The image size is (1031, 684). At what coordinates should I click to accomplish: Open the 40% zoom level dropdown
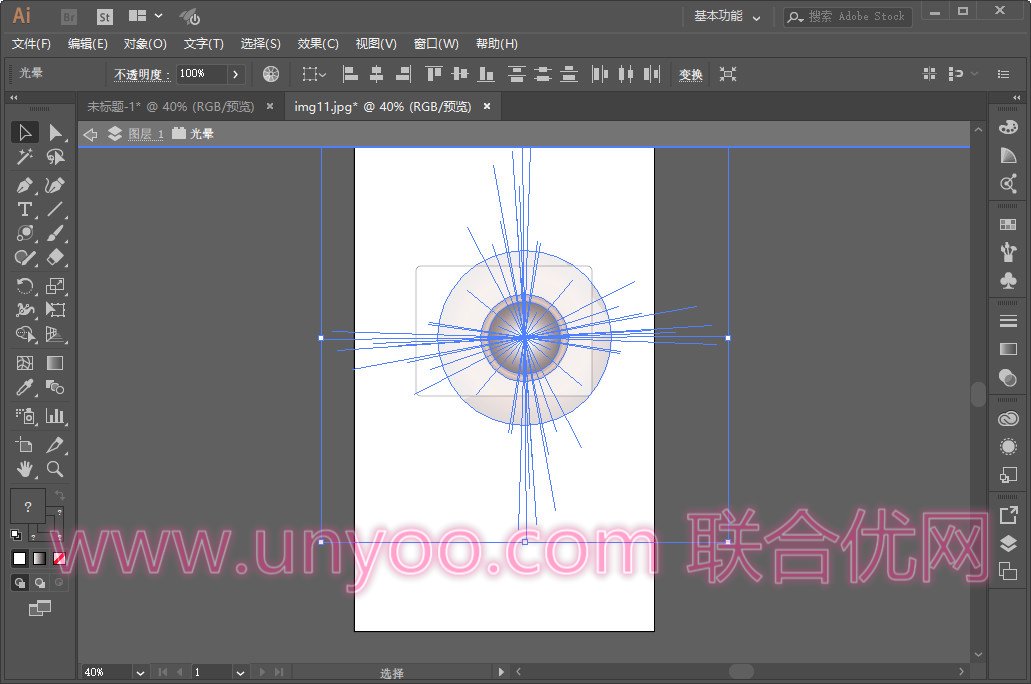140,673
